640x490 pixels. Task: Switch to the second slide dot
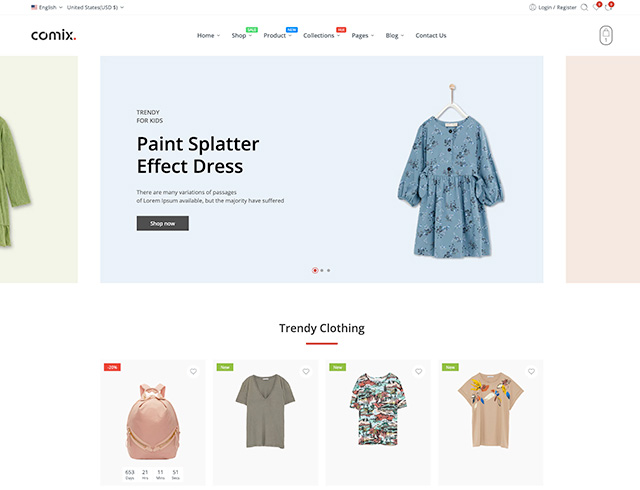click(322, 270)
